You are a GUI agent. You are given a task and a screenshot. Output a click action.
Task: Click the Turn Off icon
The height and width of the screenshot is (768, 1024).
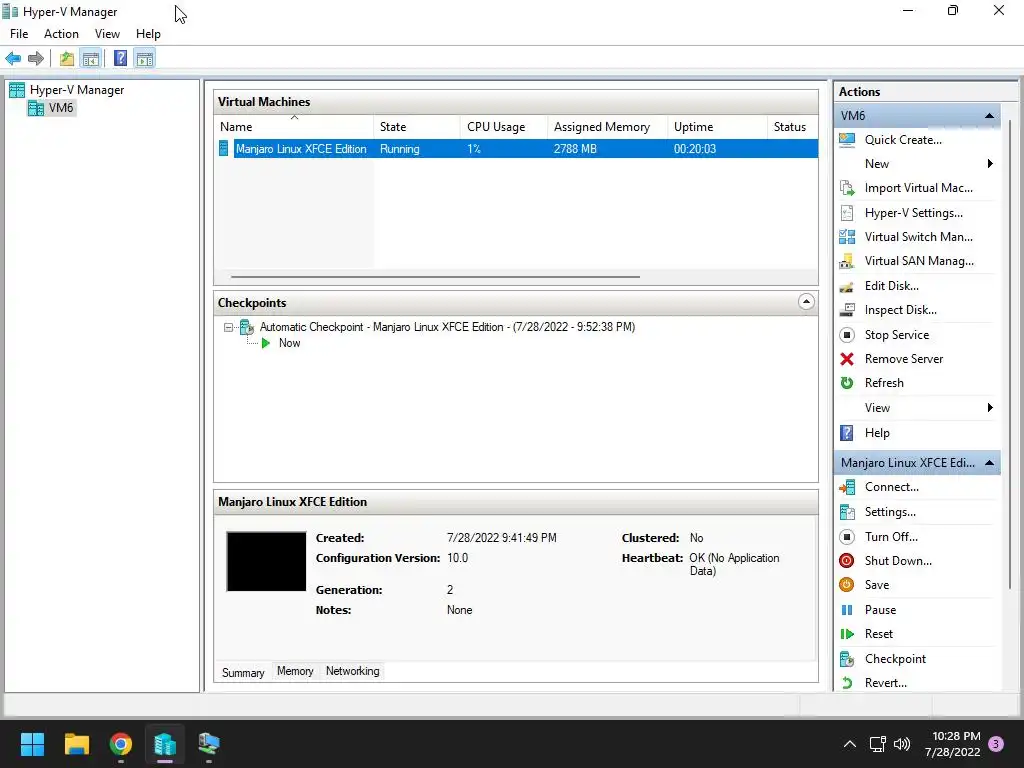coord(847,537)
